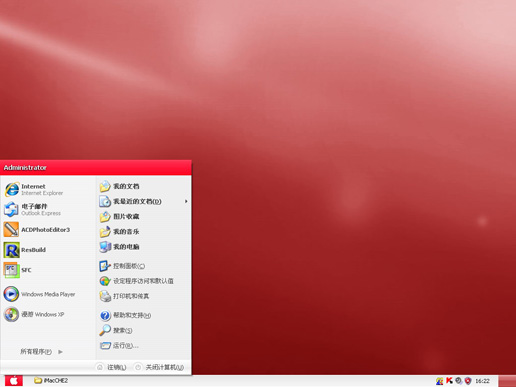The width and height of the screenshot is (516, 387).
Task: Click the Turn Off Computer power icon
Action: 138,367
